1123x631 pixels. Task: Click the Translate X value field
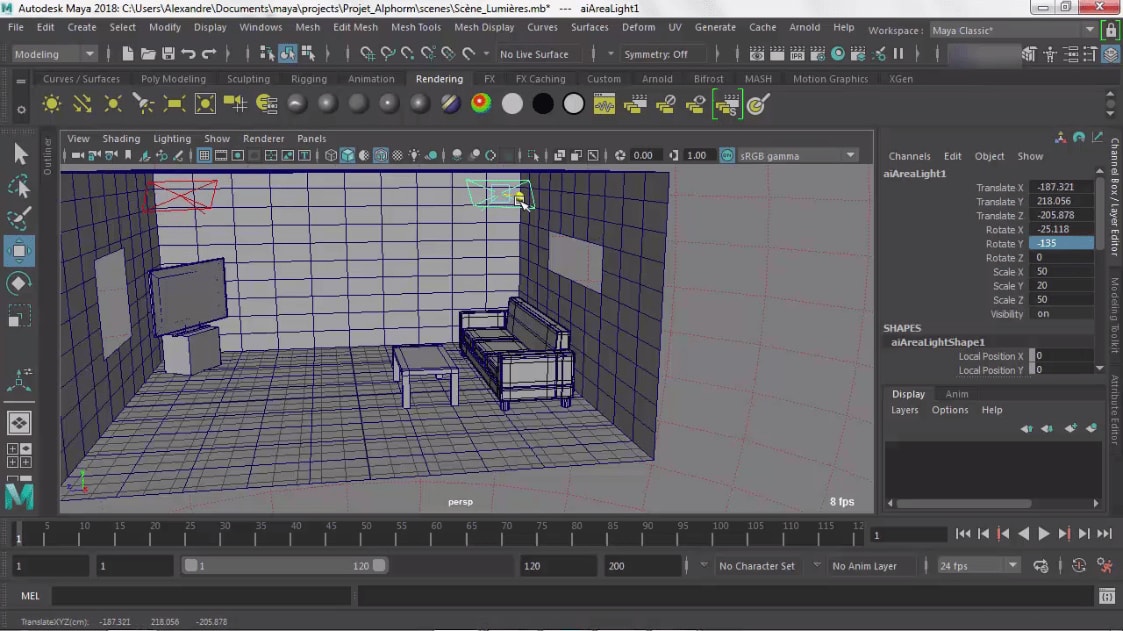point(1061,187)
